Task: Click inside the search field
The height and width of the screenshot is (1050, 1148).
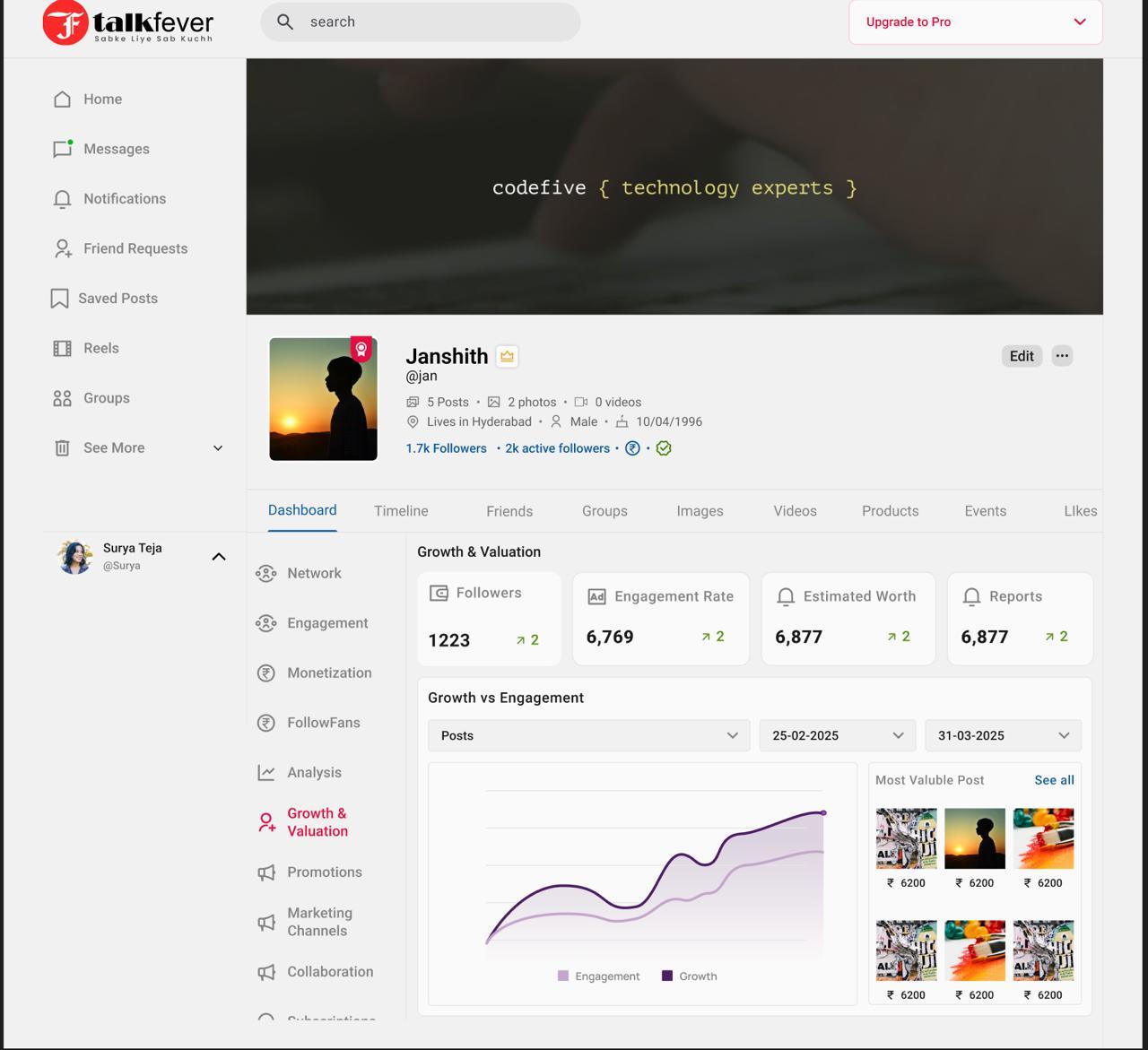Action: tap(430, 22)
